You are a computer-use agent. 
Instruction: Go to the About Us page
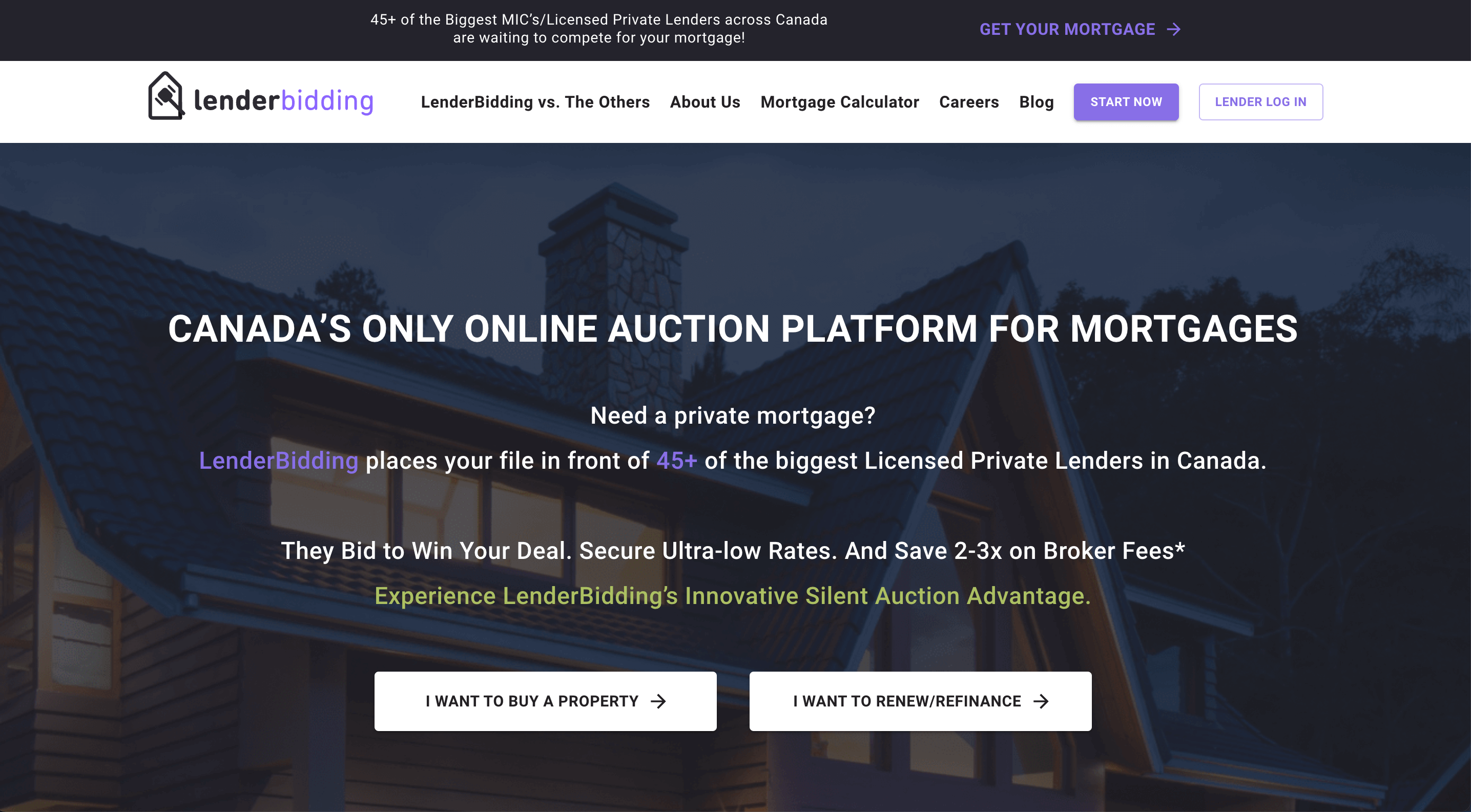pos(705,101)
